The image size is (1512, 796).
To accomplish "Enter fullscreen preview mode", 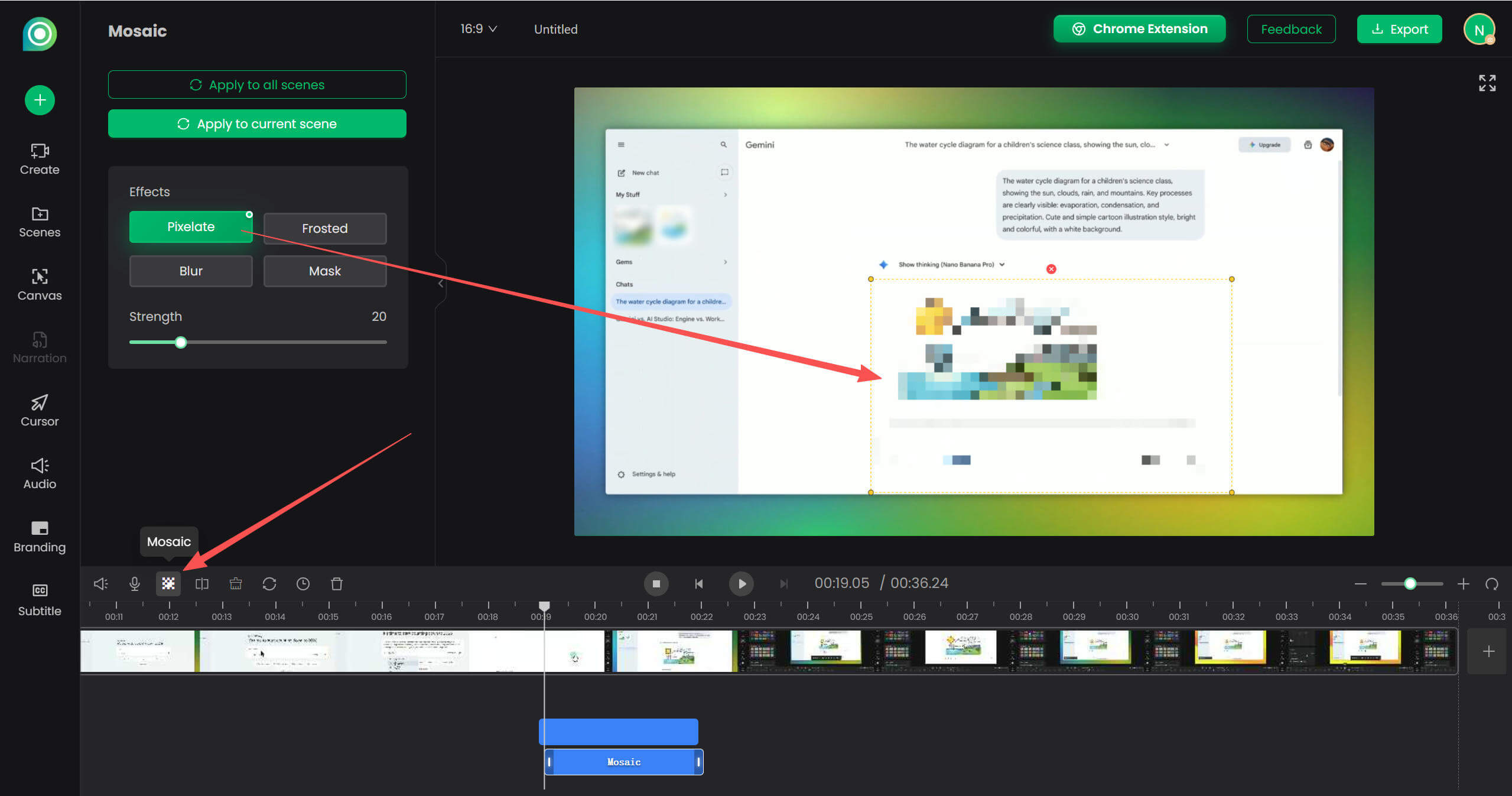I will [1487, 83].
